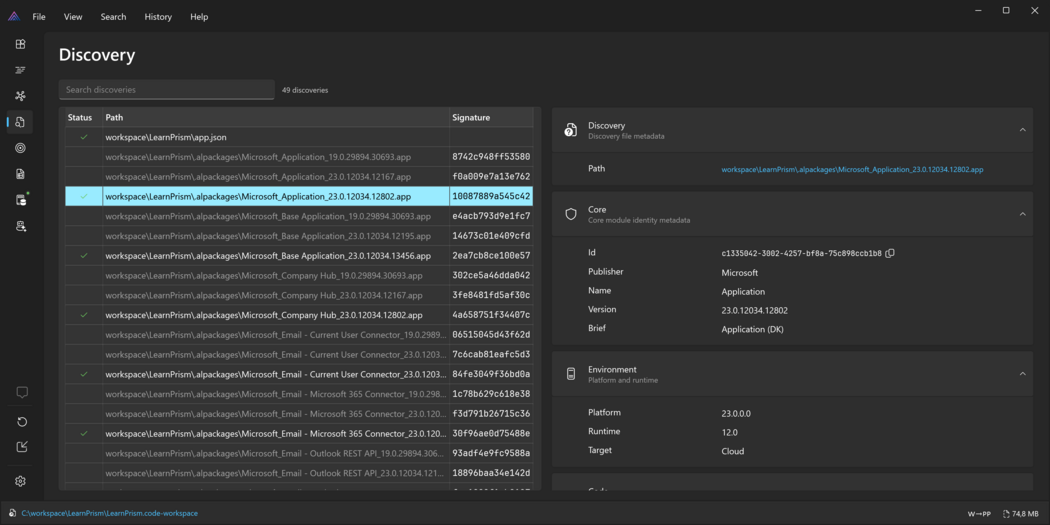This screenshot has width=1050, height=525.
Task: Open the concentric target icon in sidebar
Action: pyautogui.click(x=20, y=148)
